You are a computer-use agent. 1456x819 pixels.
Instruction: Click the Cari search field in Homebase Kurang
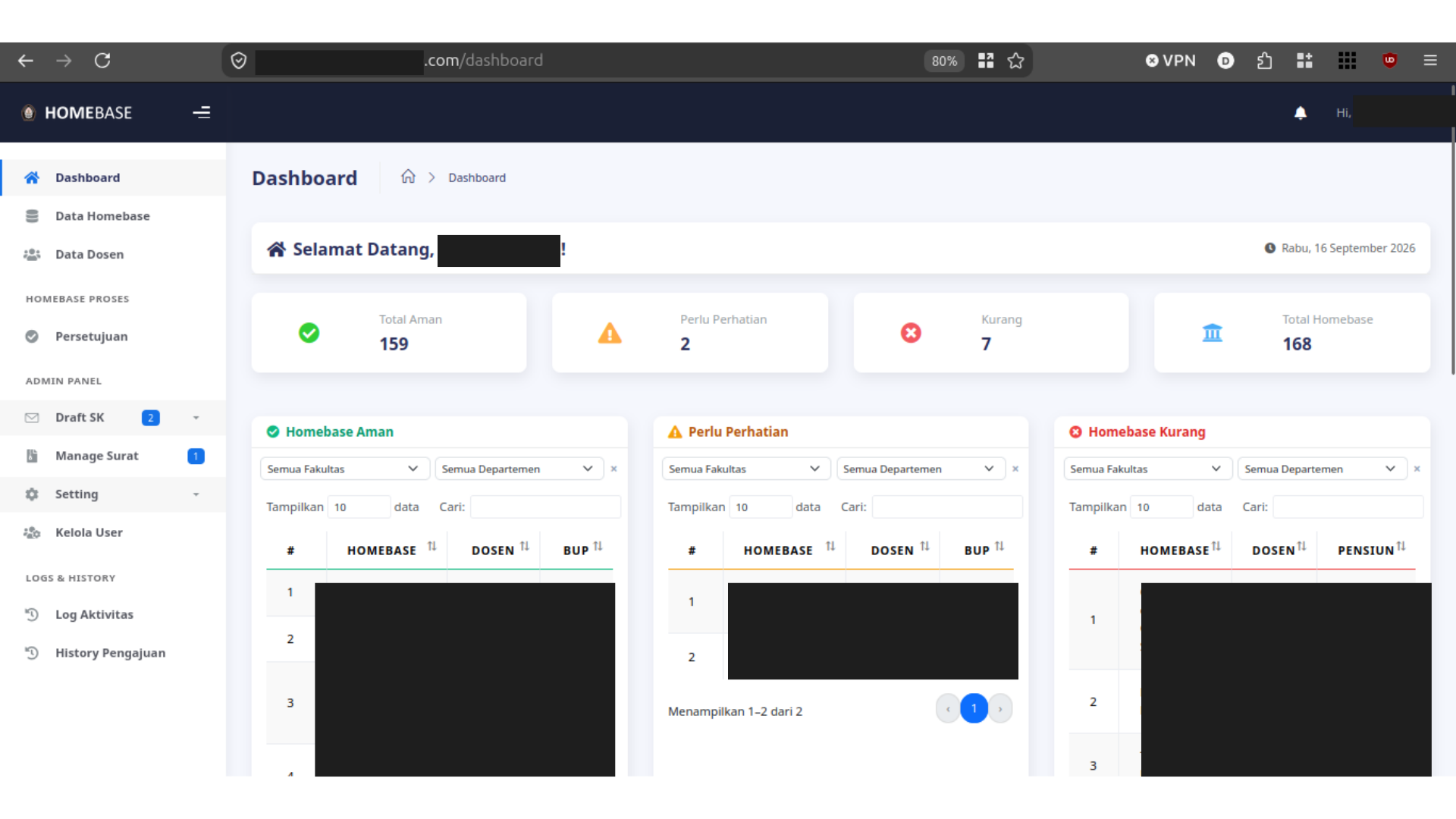1348,507
